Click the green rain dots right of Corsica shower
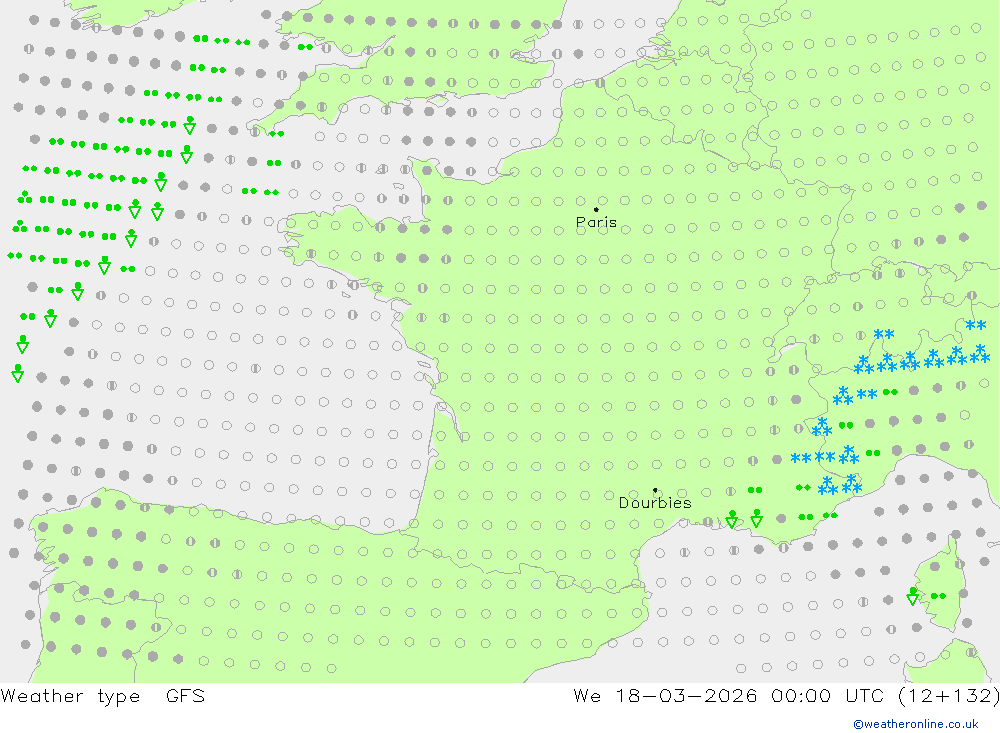 (x=938, y=596)
